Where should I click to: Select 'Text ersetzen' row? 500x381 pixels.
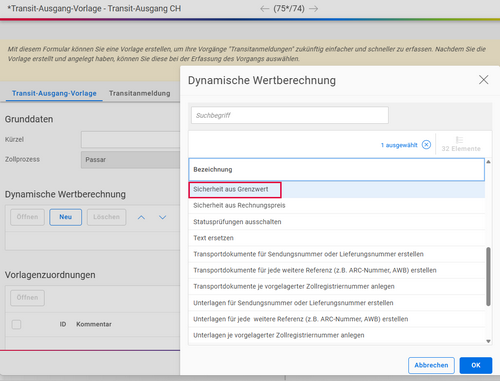point(337,238)
